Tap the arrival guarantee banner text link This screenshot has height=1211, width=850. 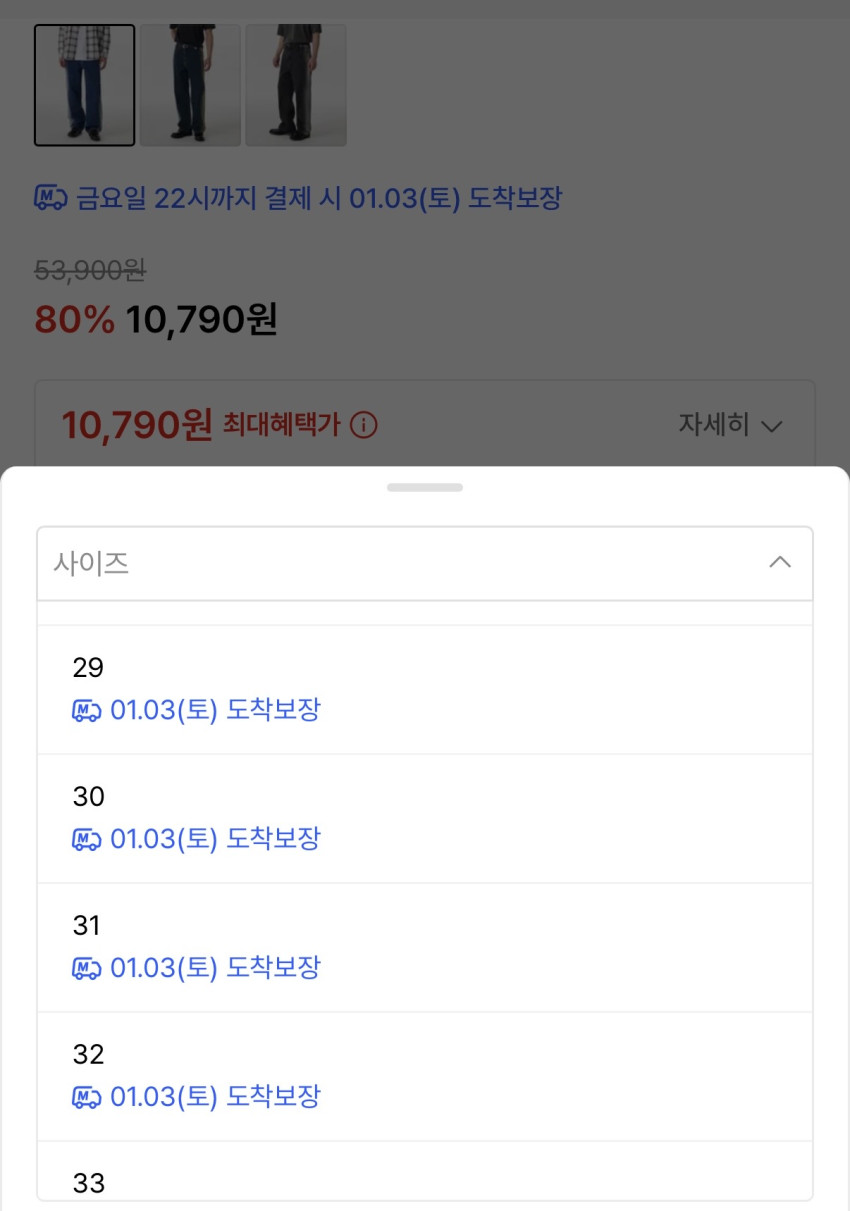click(318, 198)
